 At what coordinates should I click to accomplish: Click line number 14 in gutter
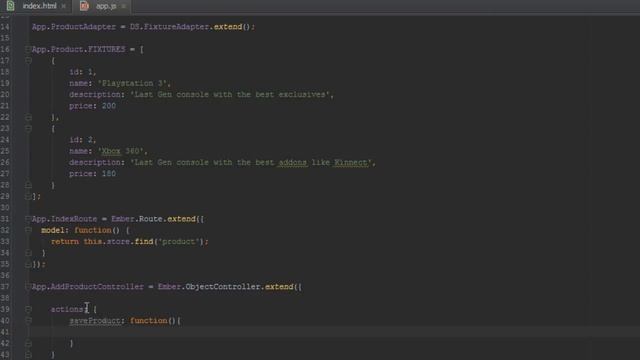click(x=5, y=27)
